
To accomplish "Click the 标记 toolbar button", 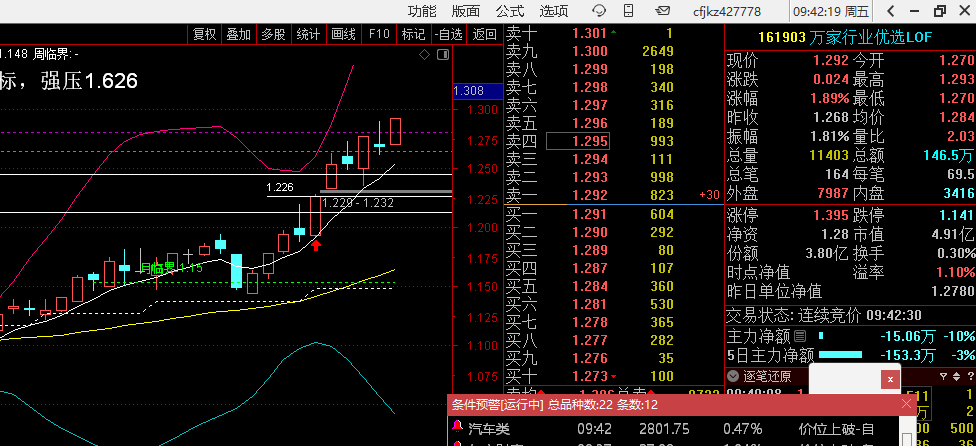I will pos(413,34).
